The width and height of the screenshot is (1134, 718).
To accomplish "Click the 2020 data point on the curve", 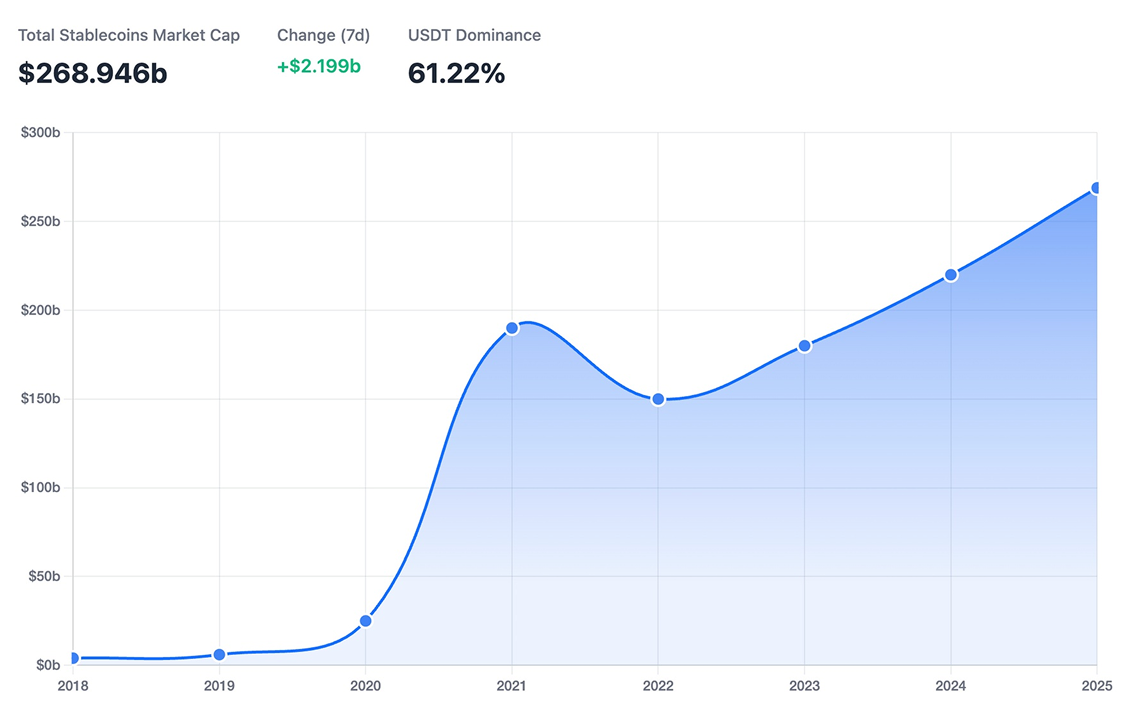I will (x=366, y=621).
